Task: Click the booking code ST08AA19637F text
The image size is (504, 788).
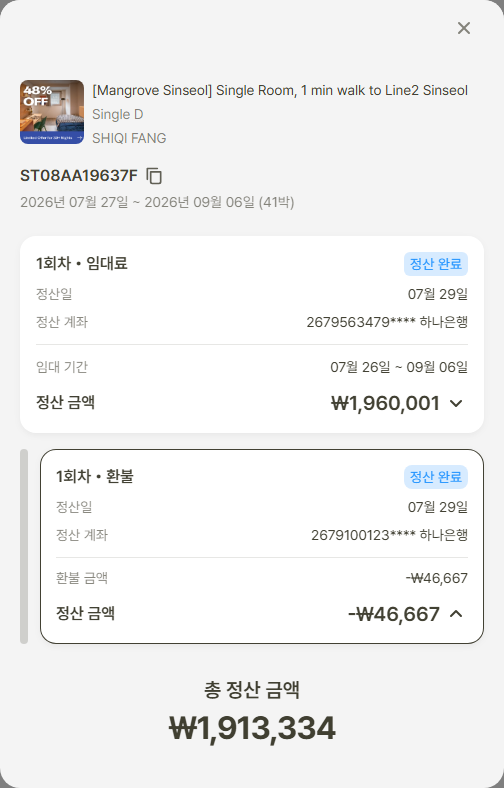Action: (79, 176)
